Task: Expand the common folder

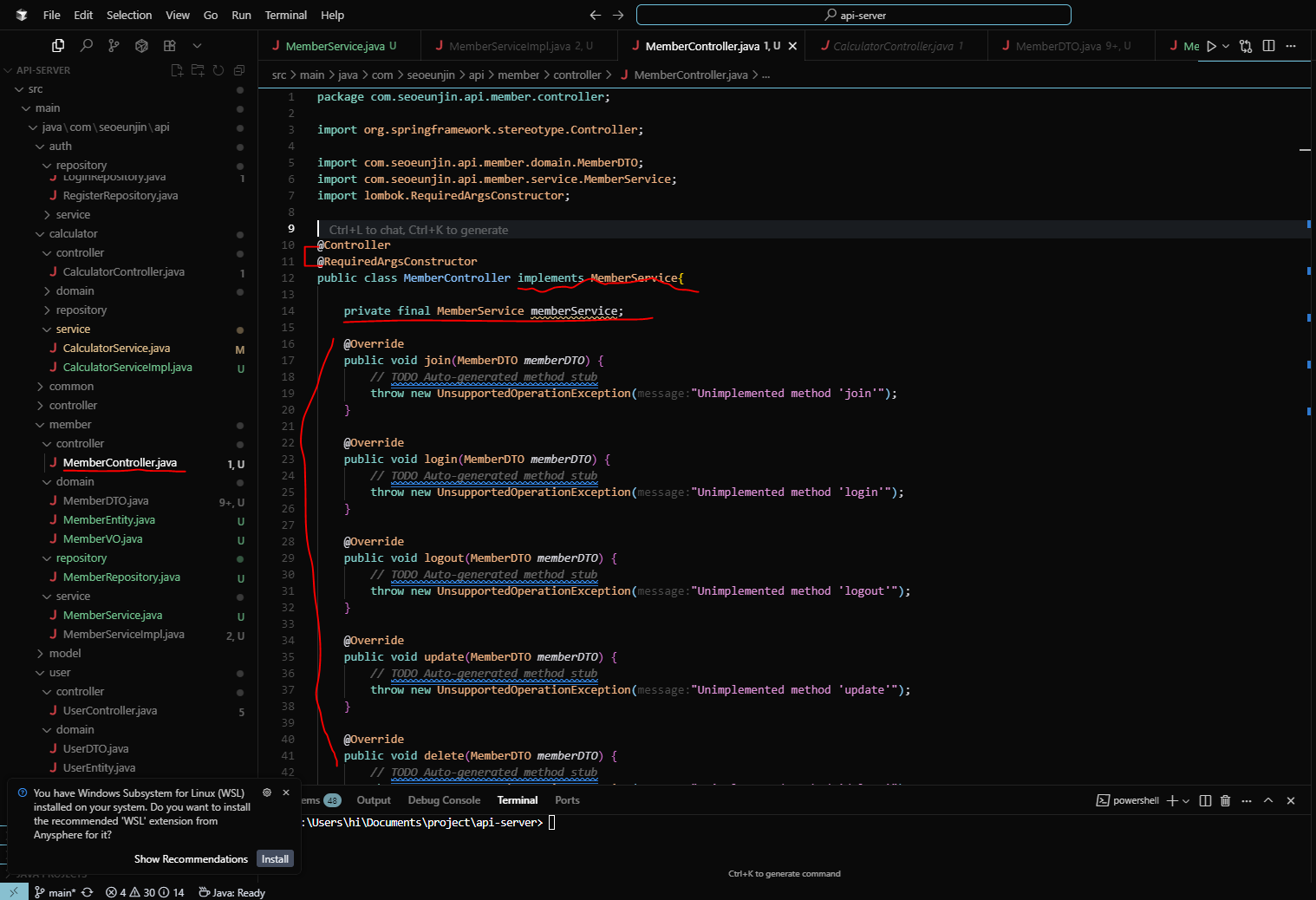Action: pyautogui.click(x=71, y=387)
